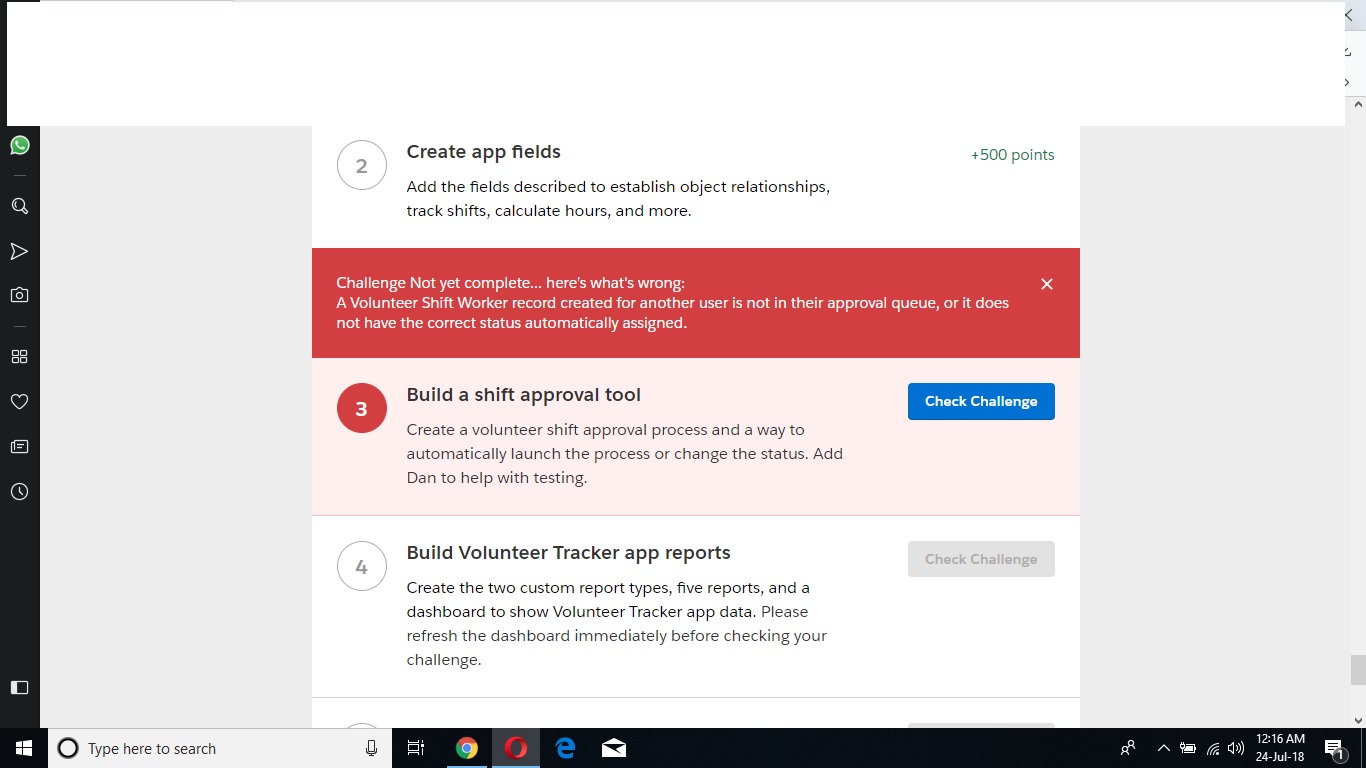Click the scrollbar down arrow

point(1357,721)
